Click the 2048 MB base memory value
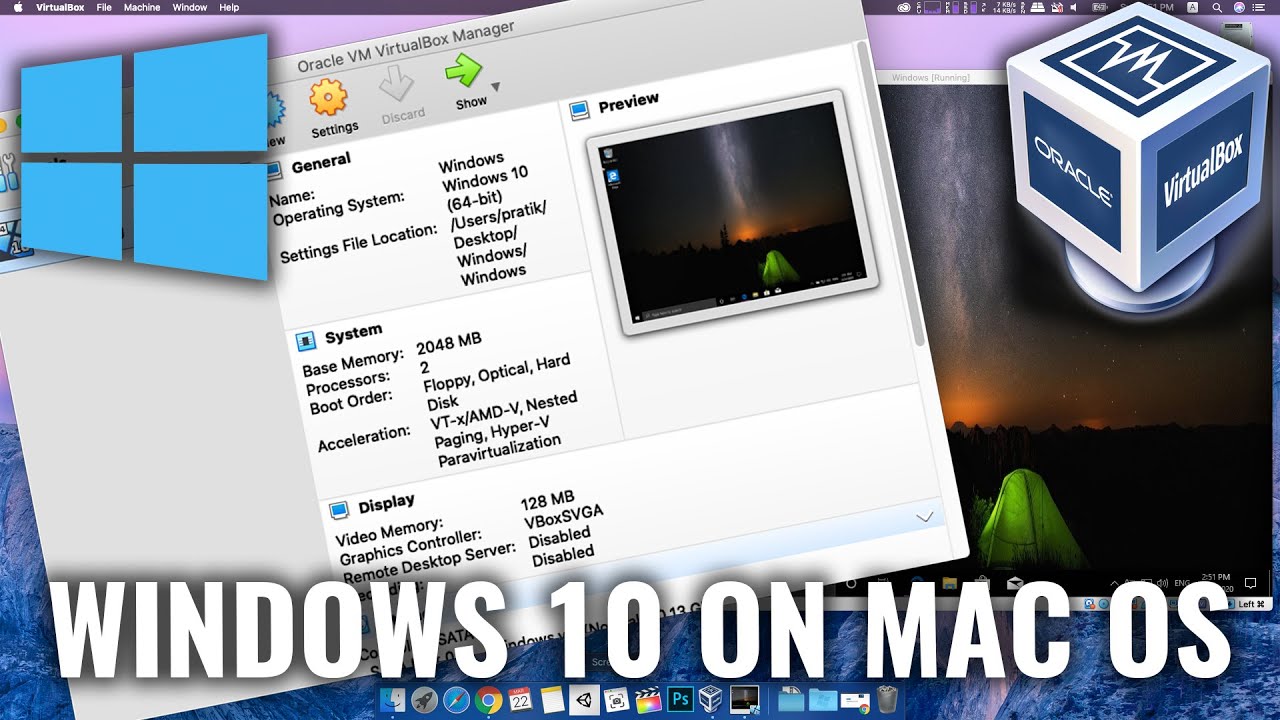1280x720 pixels. (x=449, y=345)
